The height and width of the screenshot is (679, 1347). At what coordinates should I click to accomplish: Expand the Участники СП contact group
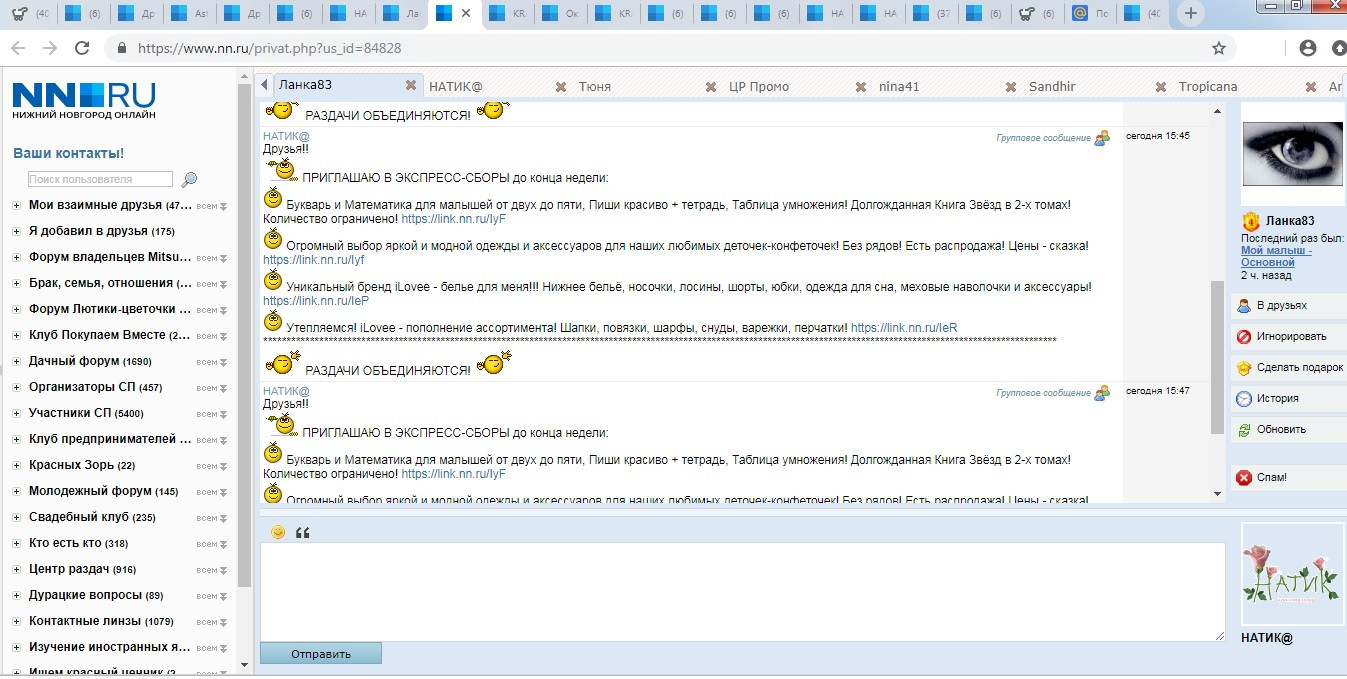coord(16,414)
